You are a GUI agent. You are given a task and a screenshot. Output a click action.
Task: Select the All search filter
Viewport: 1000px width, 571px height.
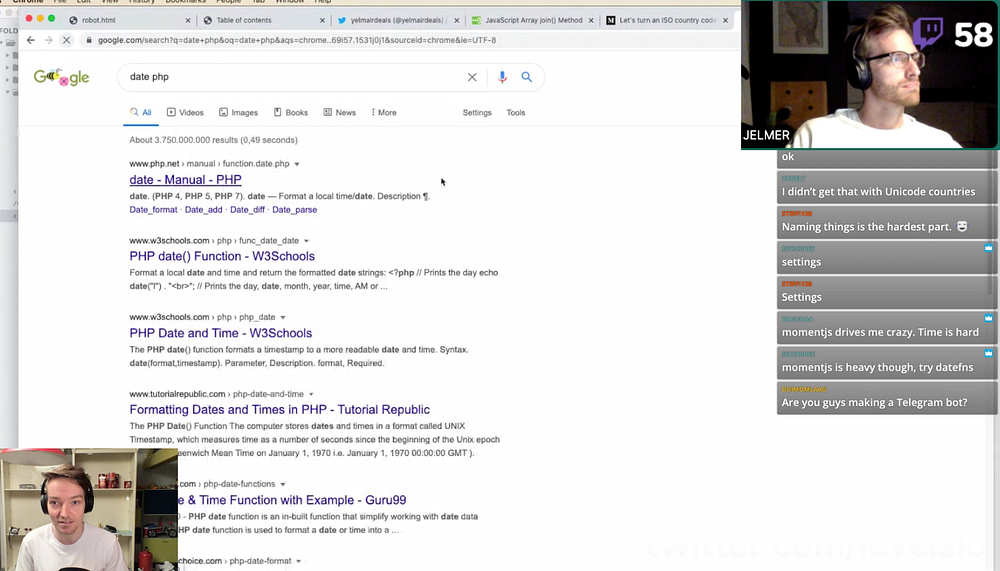[141, 112]
